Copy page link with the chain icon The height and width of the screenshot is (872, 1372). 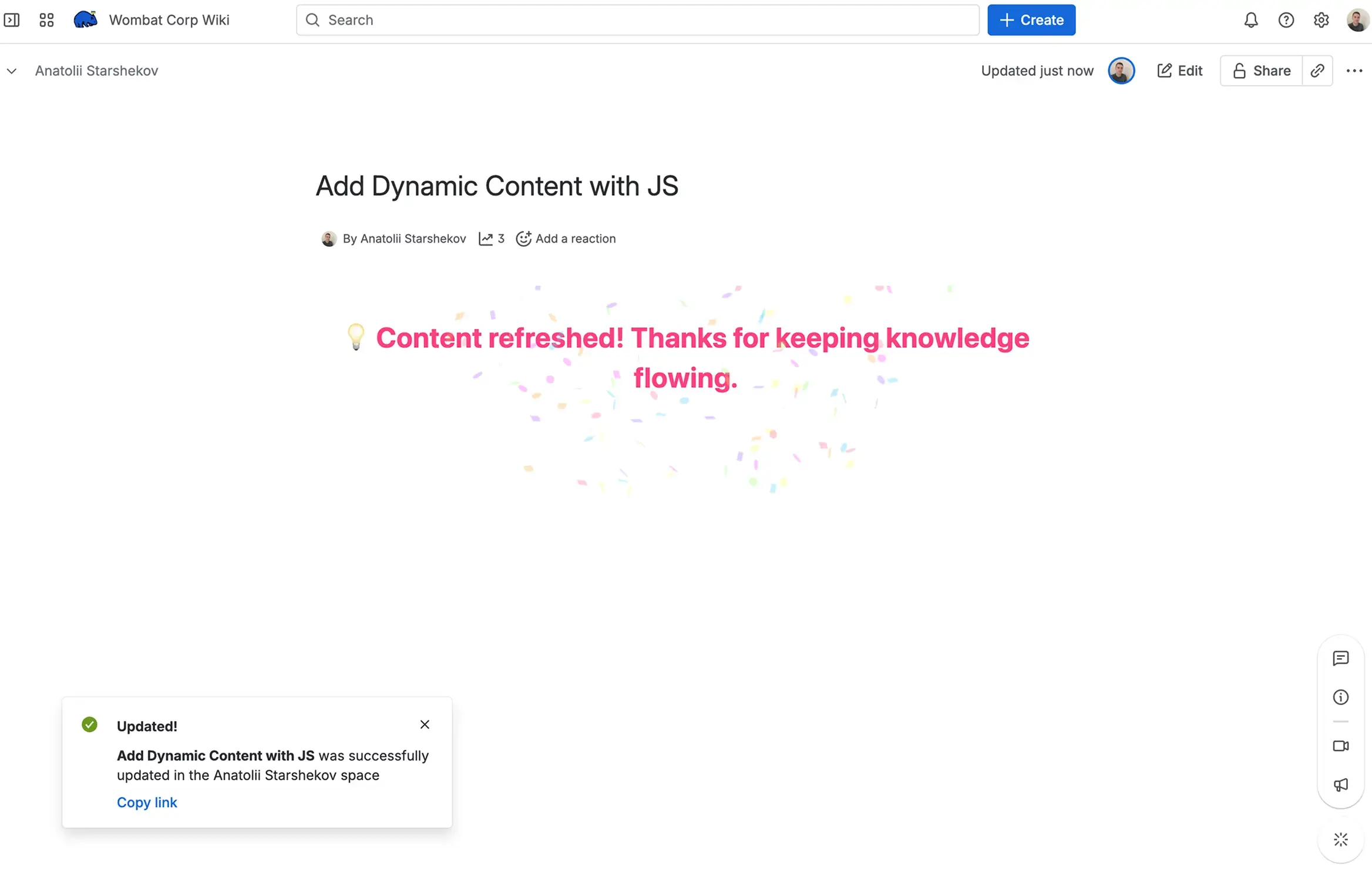1317,71
